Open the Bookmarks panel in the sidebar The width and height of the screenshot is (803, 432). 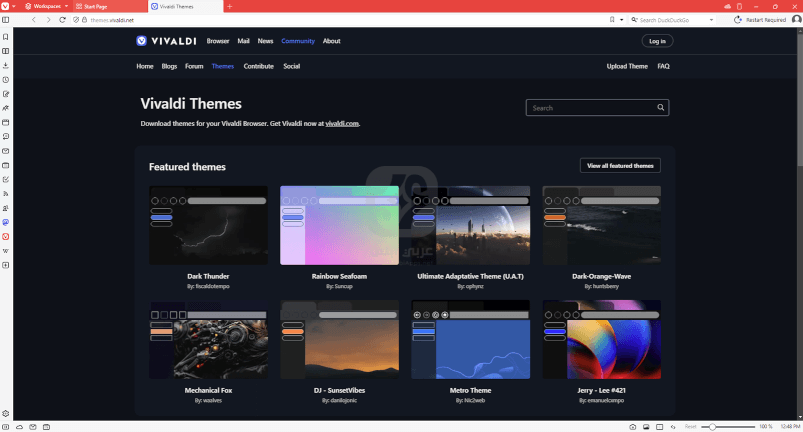[6, 37]
